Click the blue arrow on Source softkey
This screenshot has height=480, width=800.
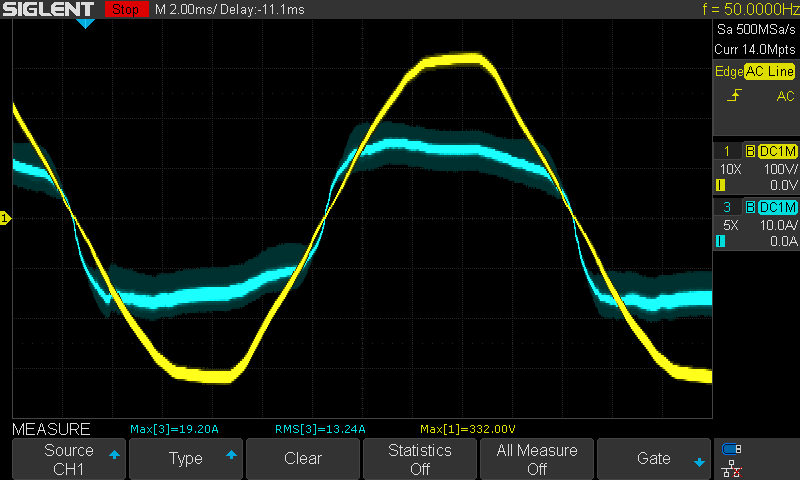(x=114, y=454)
